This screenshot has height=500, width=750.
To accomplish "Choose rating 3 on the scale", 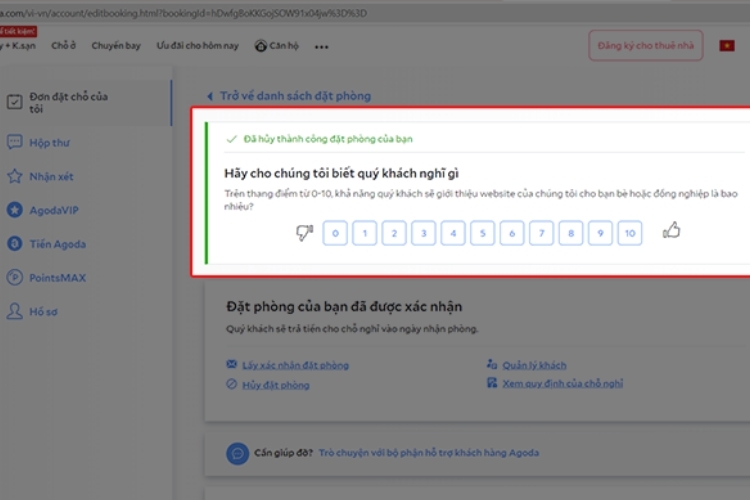I will pyautogui.click(x=423, y=233).
